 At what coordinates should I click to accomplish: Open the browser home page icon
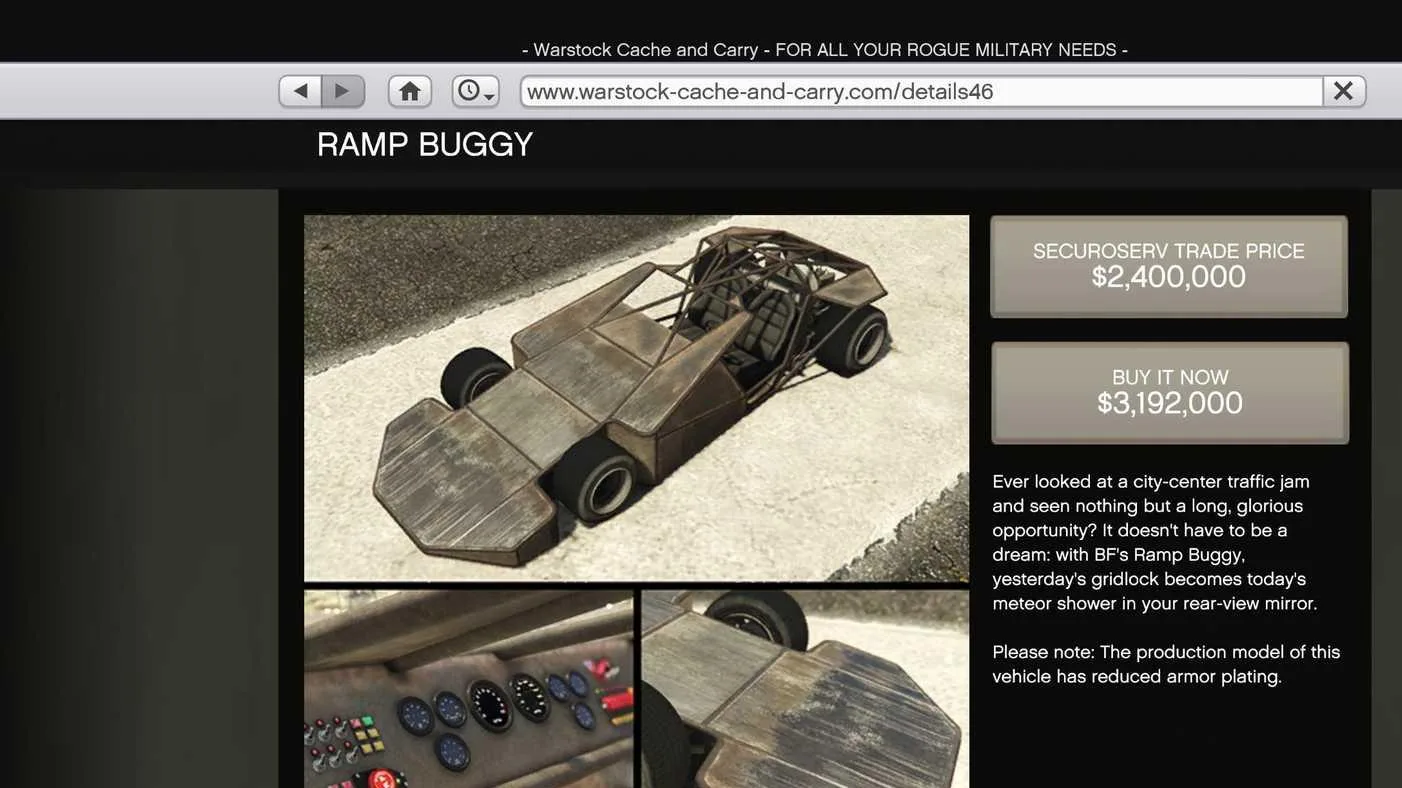click(410, 91)
